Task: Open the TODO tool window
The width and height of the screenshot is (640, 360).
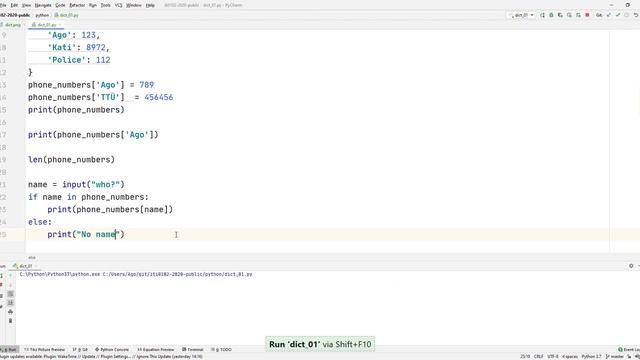Action: [221, 350]
